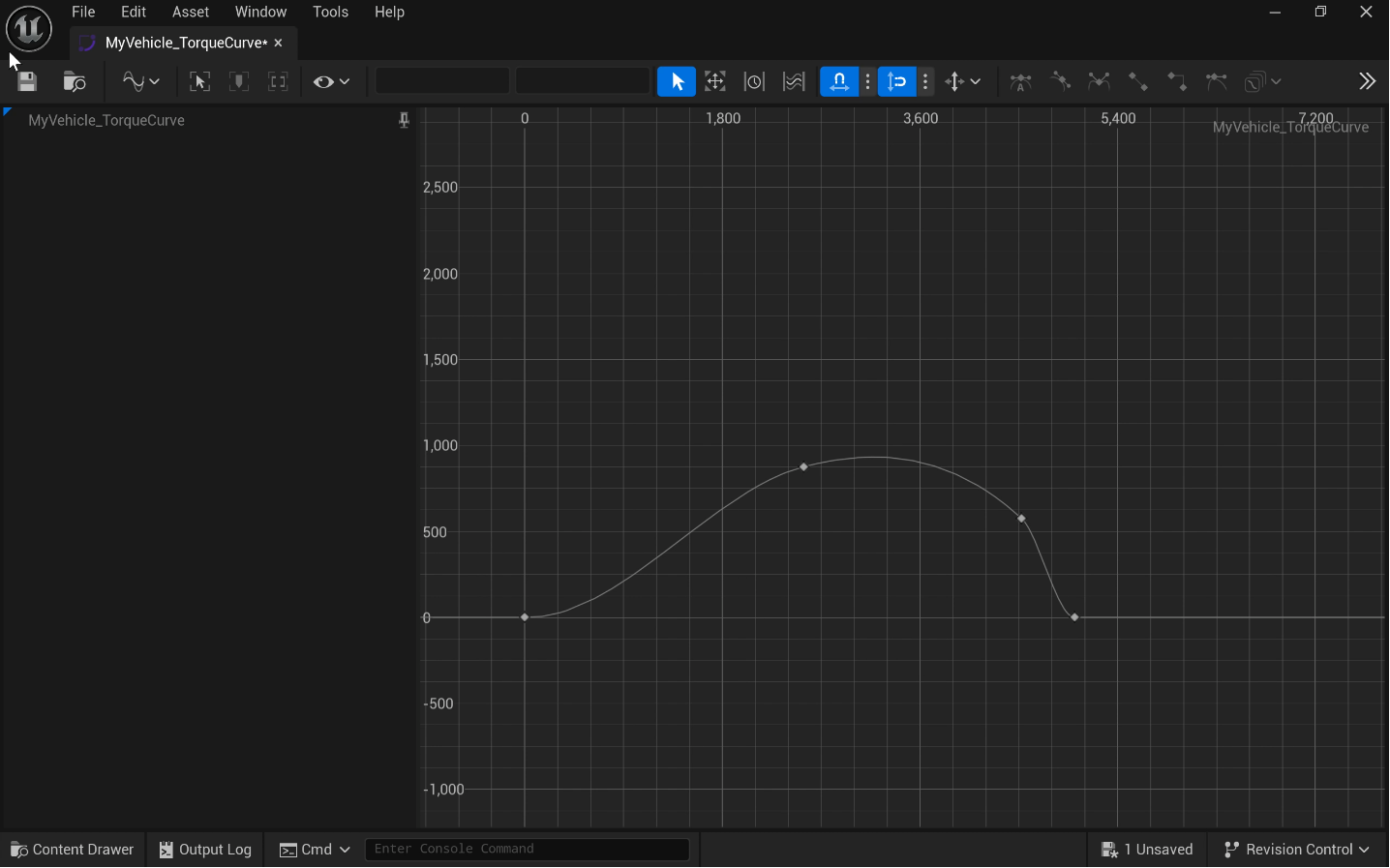The width and height of the screenshot is (1390, 868).
Task: Select the arrow Selection tool
Action: [x=677, y=82]
